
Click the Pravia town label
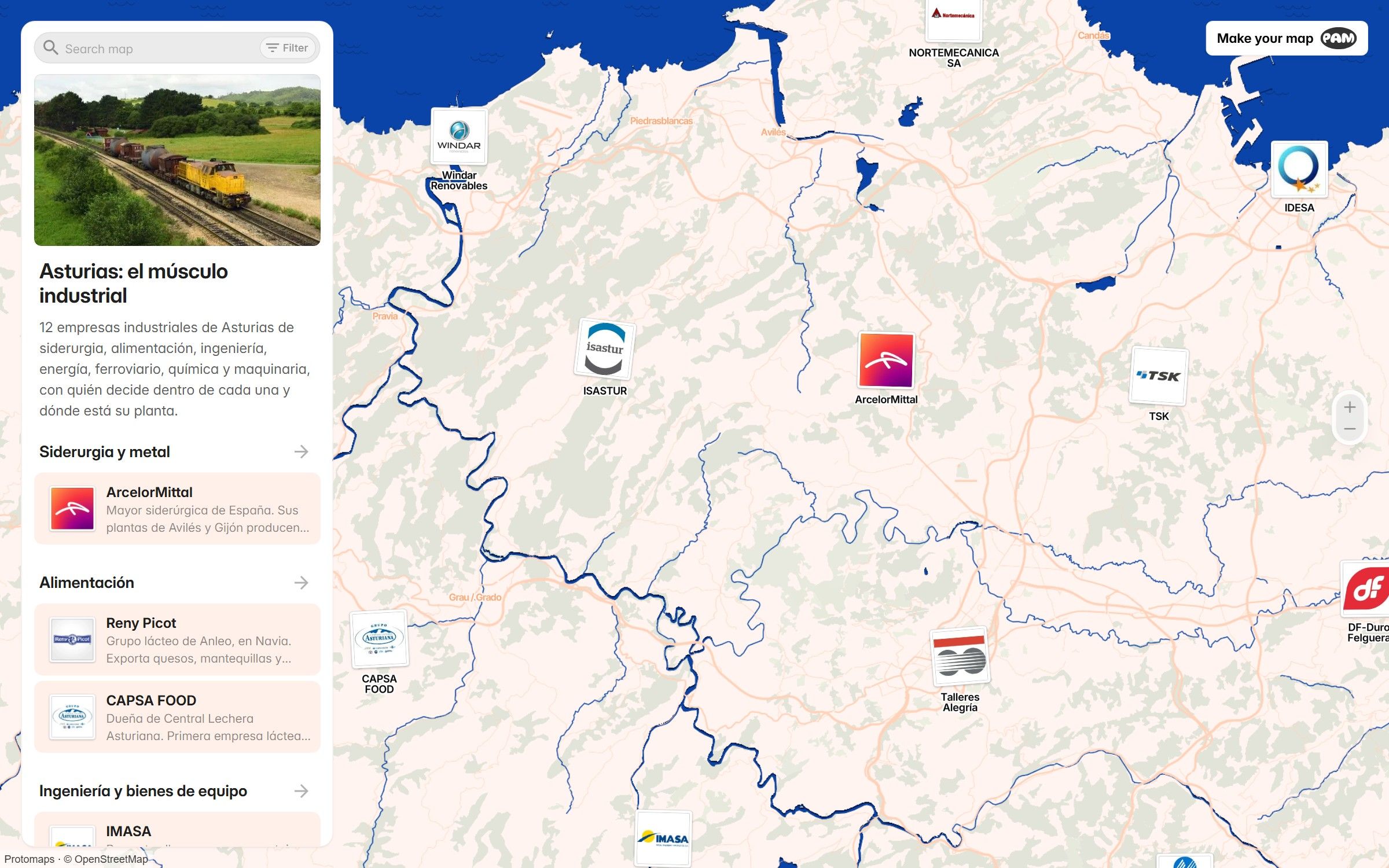click(x=385, y=316)
